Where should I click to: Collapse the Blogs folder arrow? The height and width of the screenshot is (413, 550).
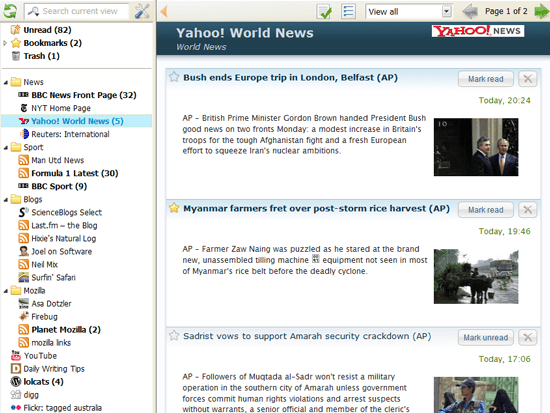5,200
